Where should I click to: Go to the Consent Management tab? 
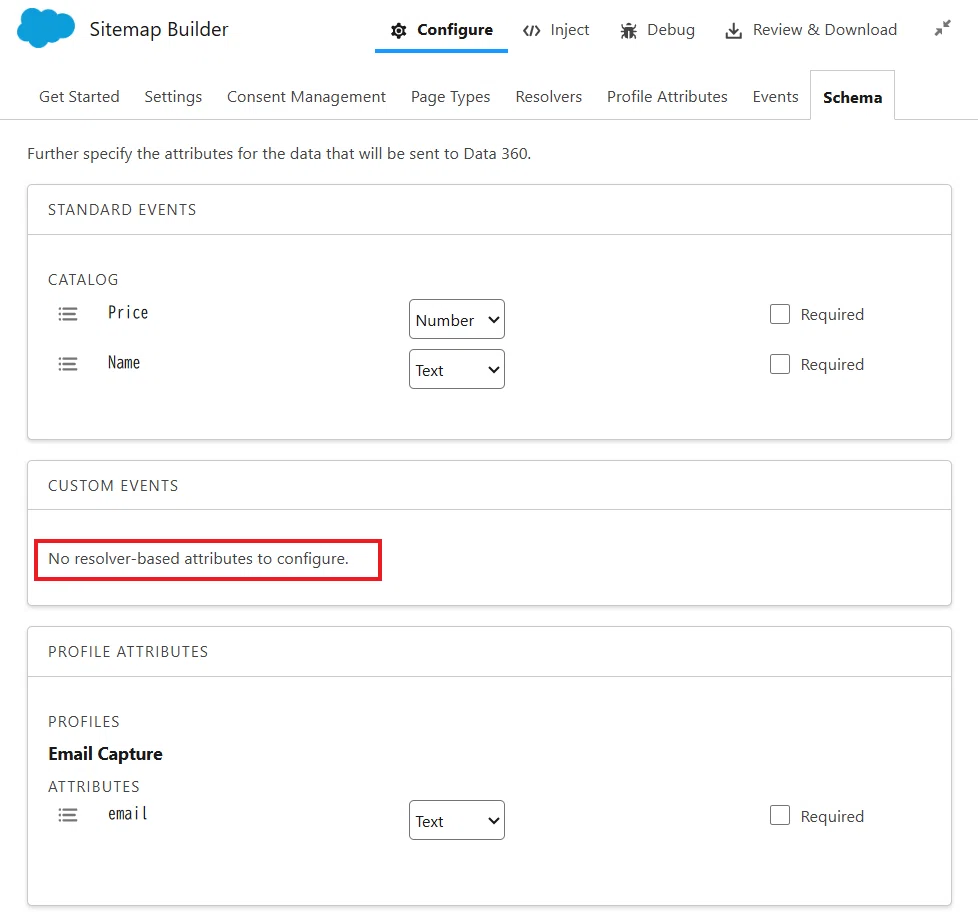306,97
